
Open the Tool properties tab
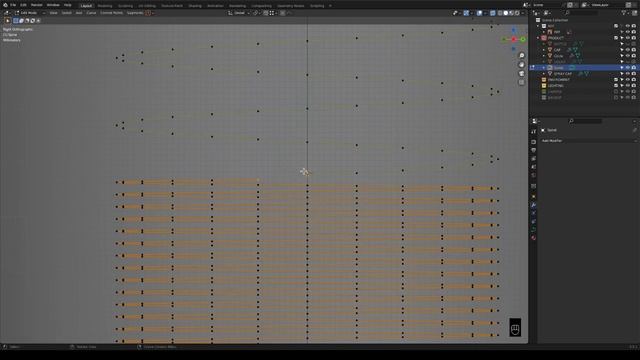(x=533, y=131)
